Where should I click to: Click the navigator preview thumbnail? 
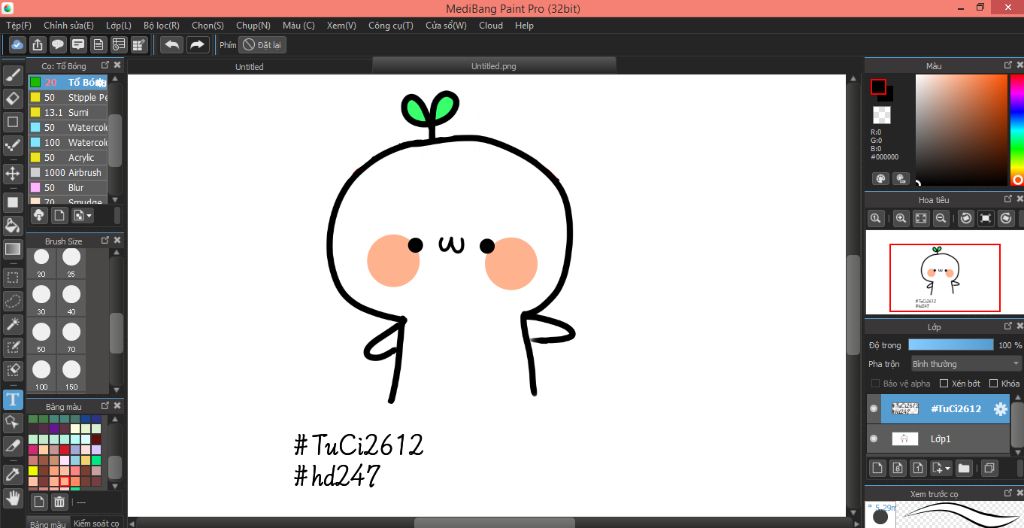[x=944, y=272]
